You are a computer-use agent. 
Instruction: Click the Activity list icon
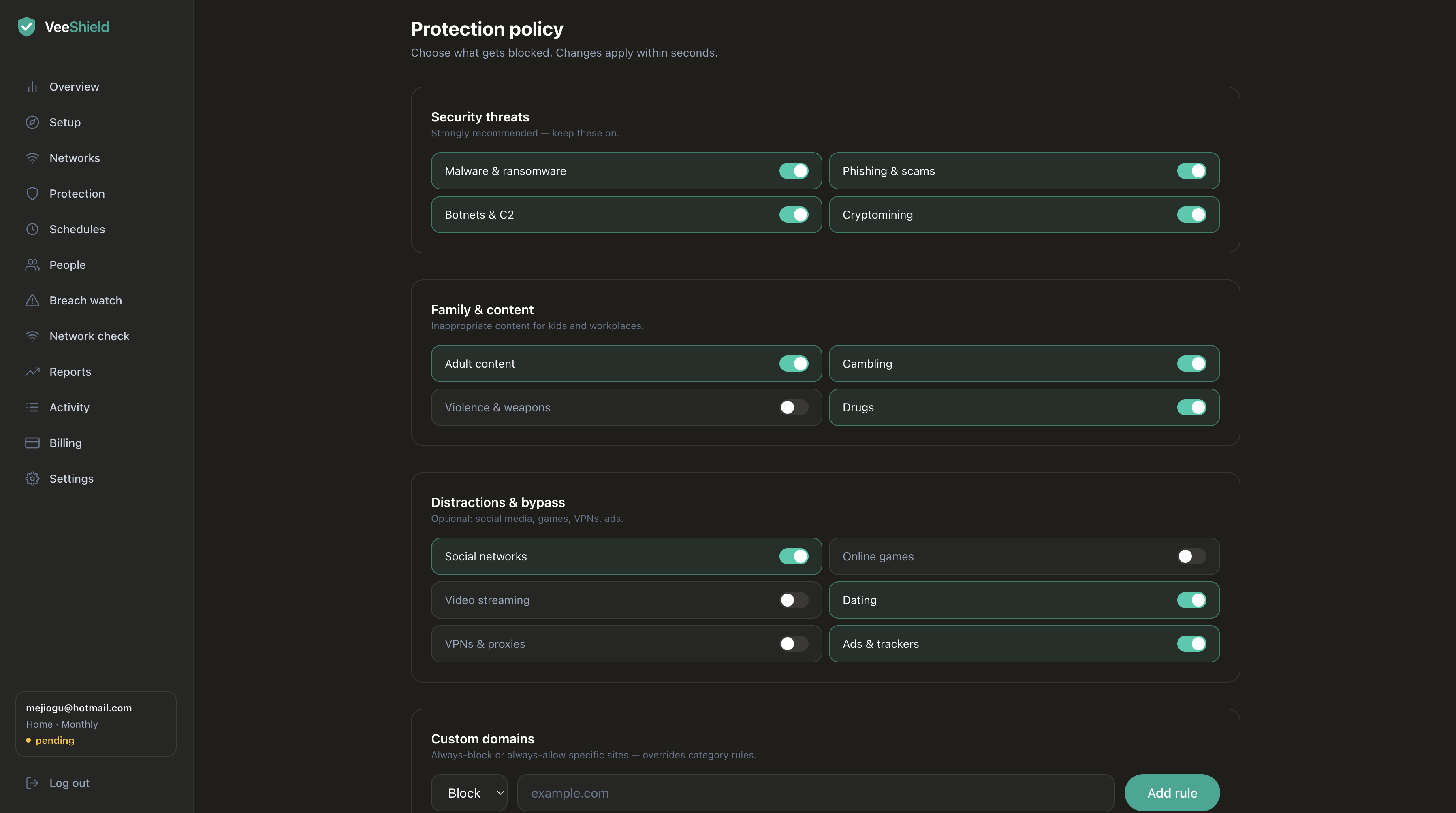coord(32,407)
